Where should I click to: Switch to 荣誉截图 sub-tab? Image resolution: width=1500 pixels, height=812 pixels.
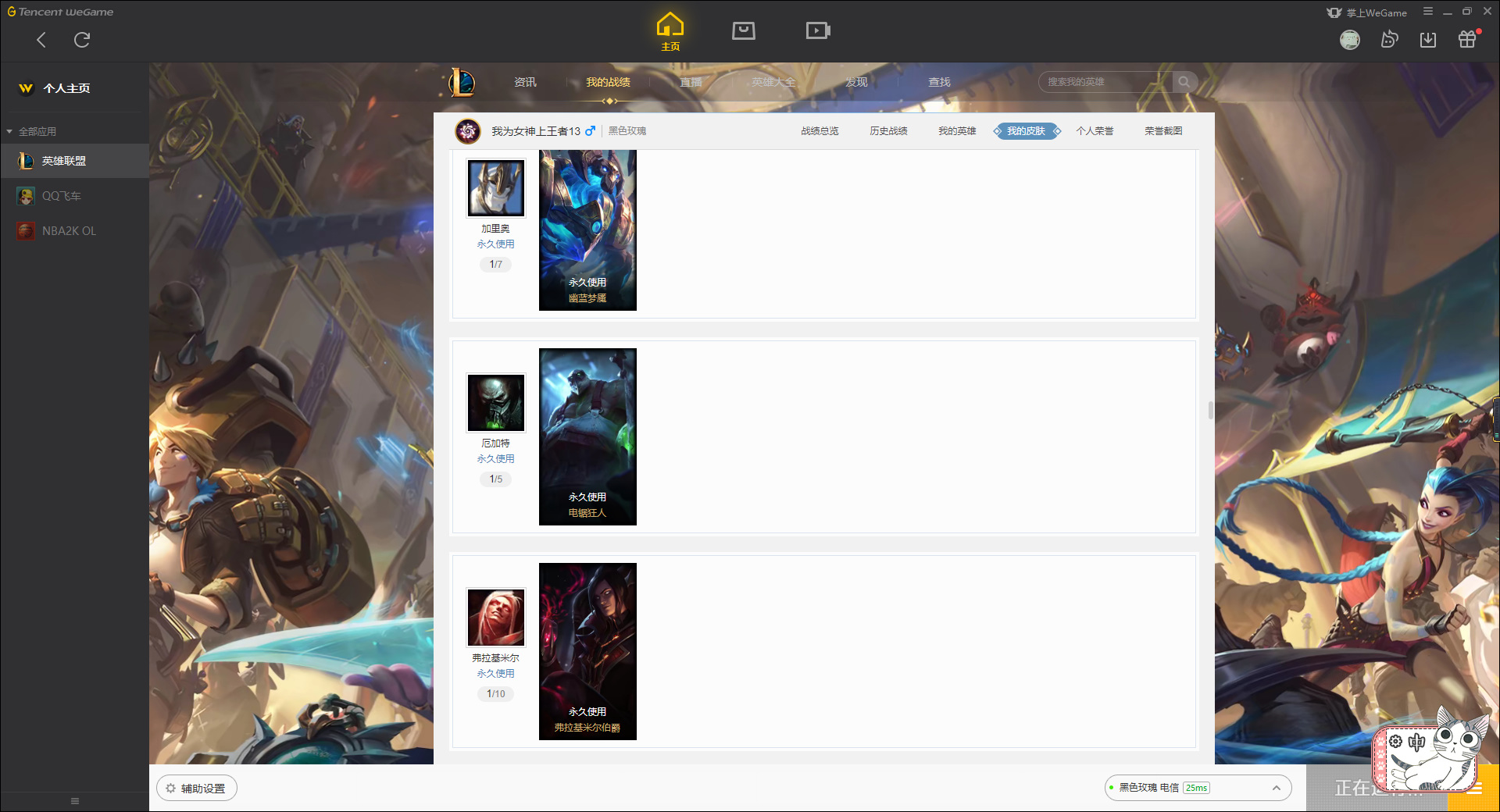coord(1163,131)
